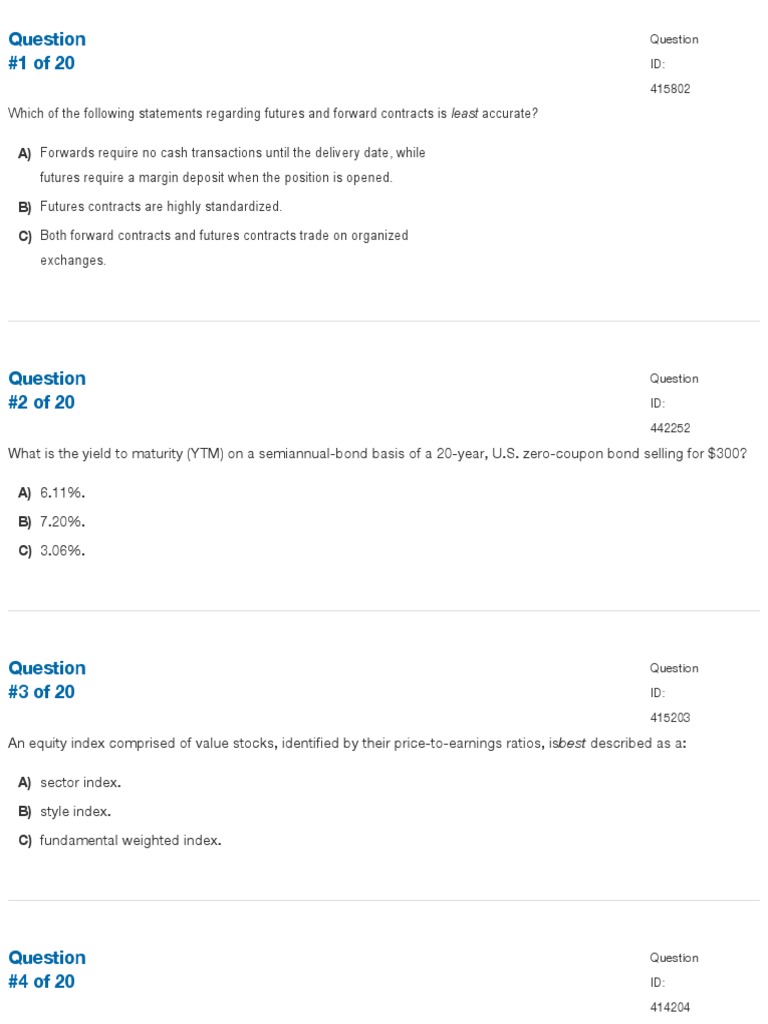This screenshot has width=768, height=1024.
Task: Pick 'fundamental weighted index' option
Action: [120, 840]
